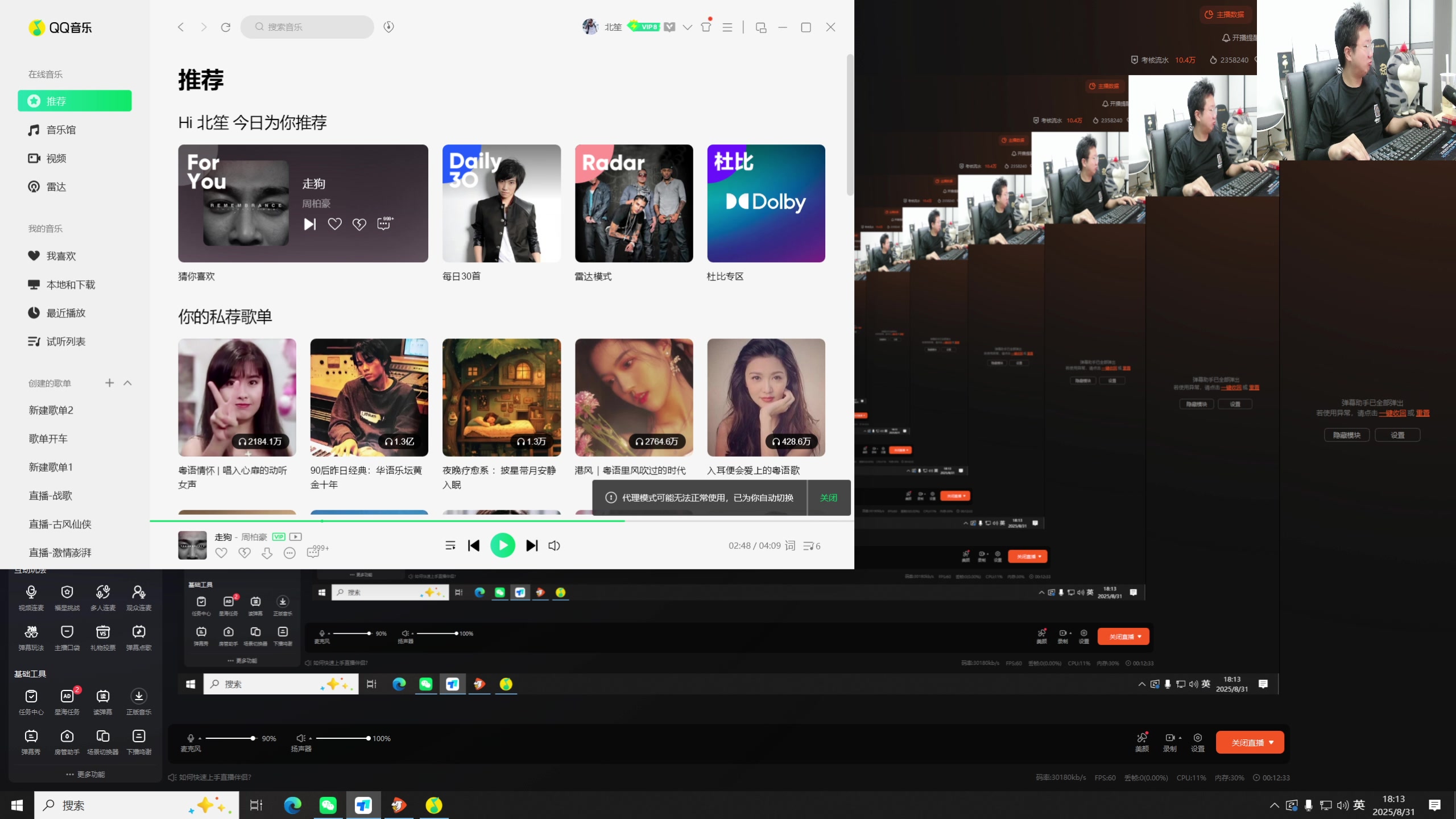The image size is (1456, 819).
Task: Open playlist 粤语情怀 cover
Action: (x=237, y=398)
